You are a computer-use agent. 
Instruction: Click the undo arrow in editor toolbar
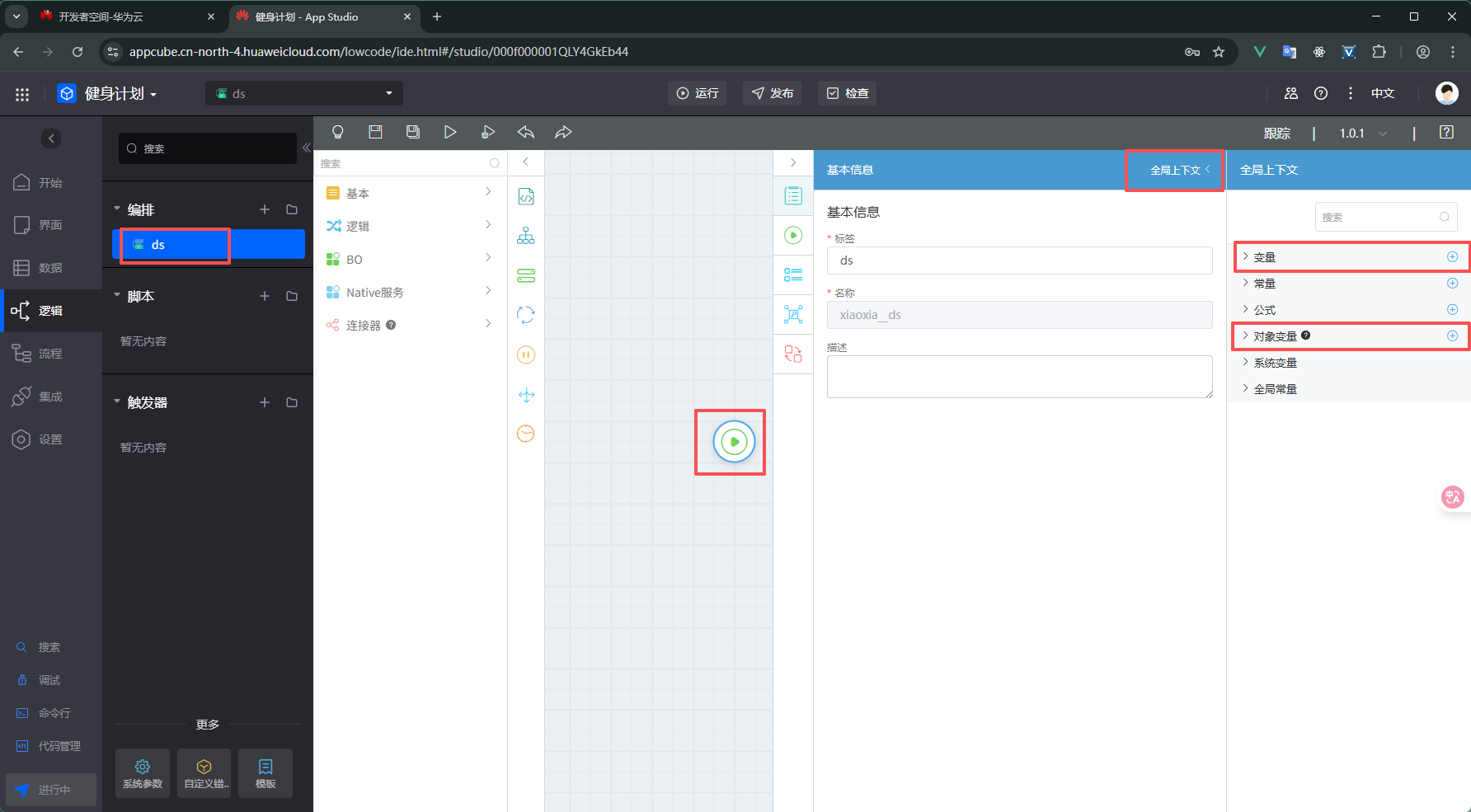[525, 132]
